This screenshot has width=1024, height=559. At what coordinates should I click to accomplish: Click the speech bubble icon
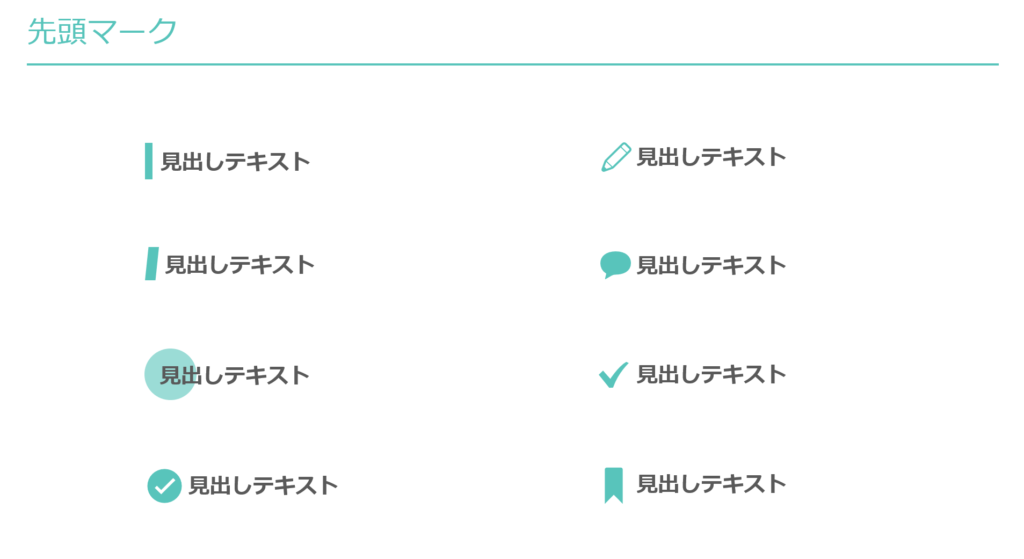point(615,264)
